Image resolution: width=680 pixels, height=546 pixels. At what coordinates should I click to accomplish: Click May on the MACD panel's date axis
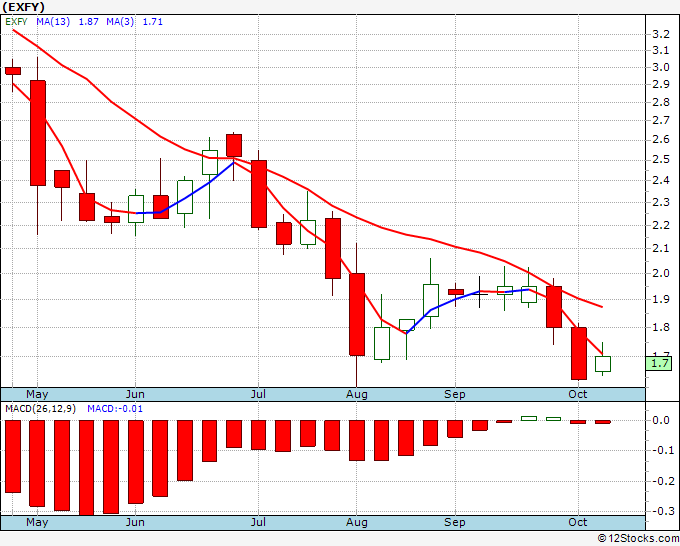tap(37, 522)
